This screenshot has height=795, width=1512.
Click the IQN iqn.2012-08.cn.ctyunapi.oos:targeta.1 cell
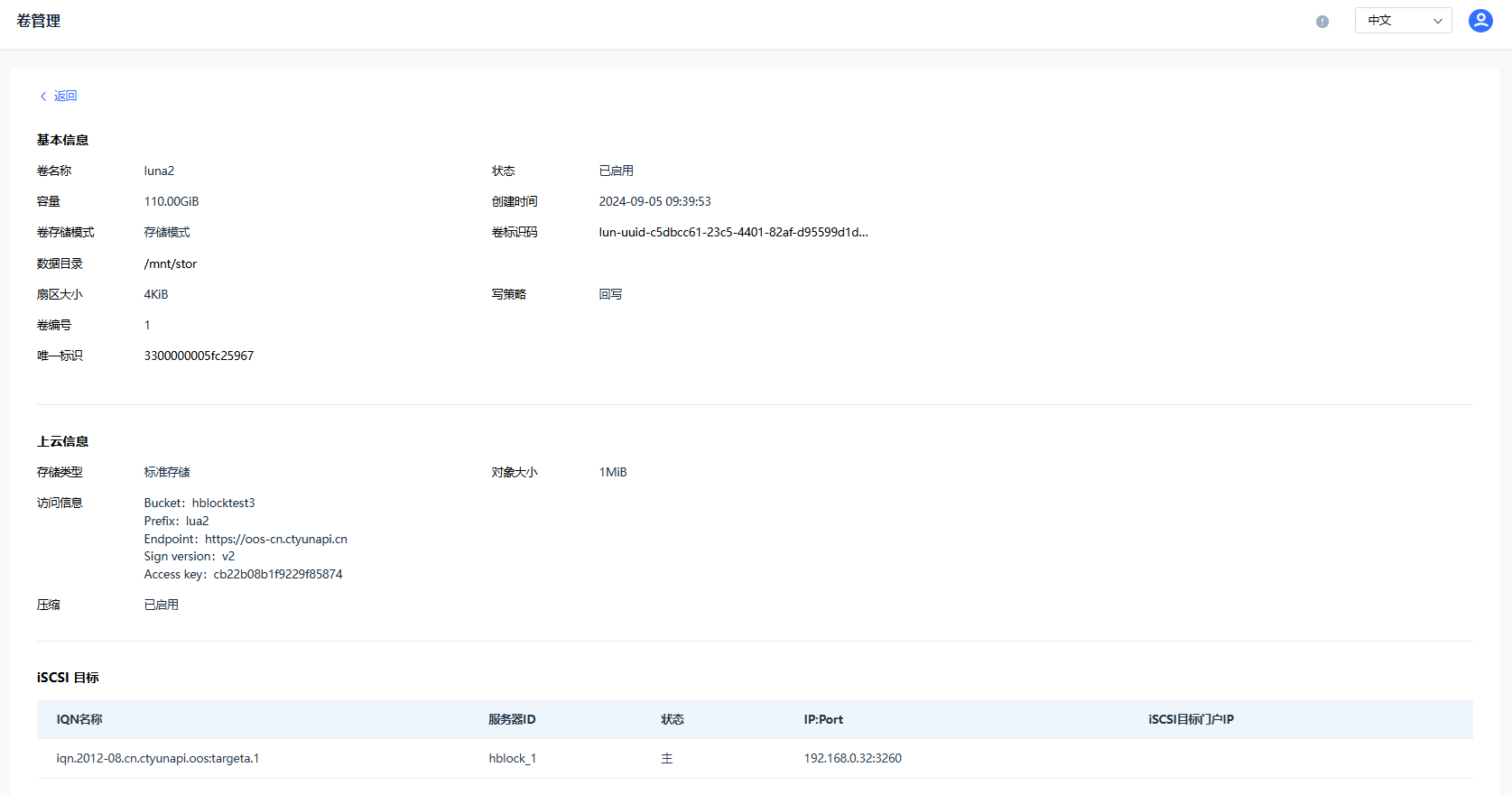click(x=158, y=758)
